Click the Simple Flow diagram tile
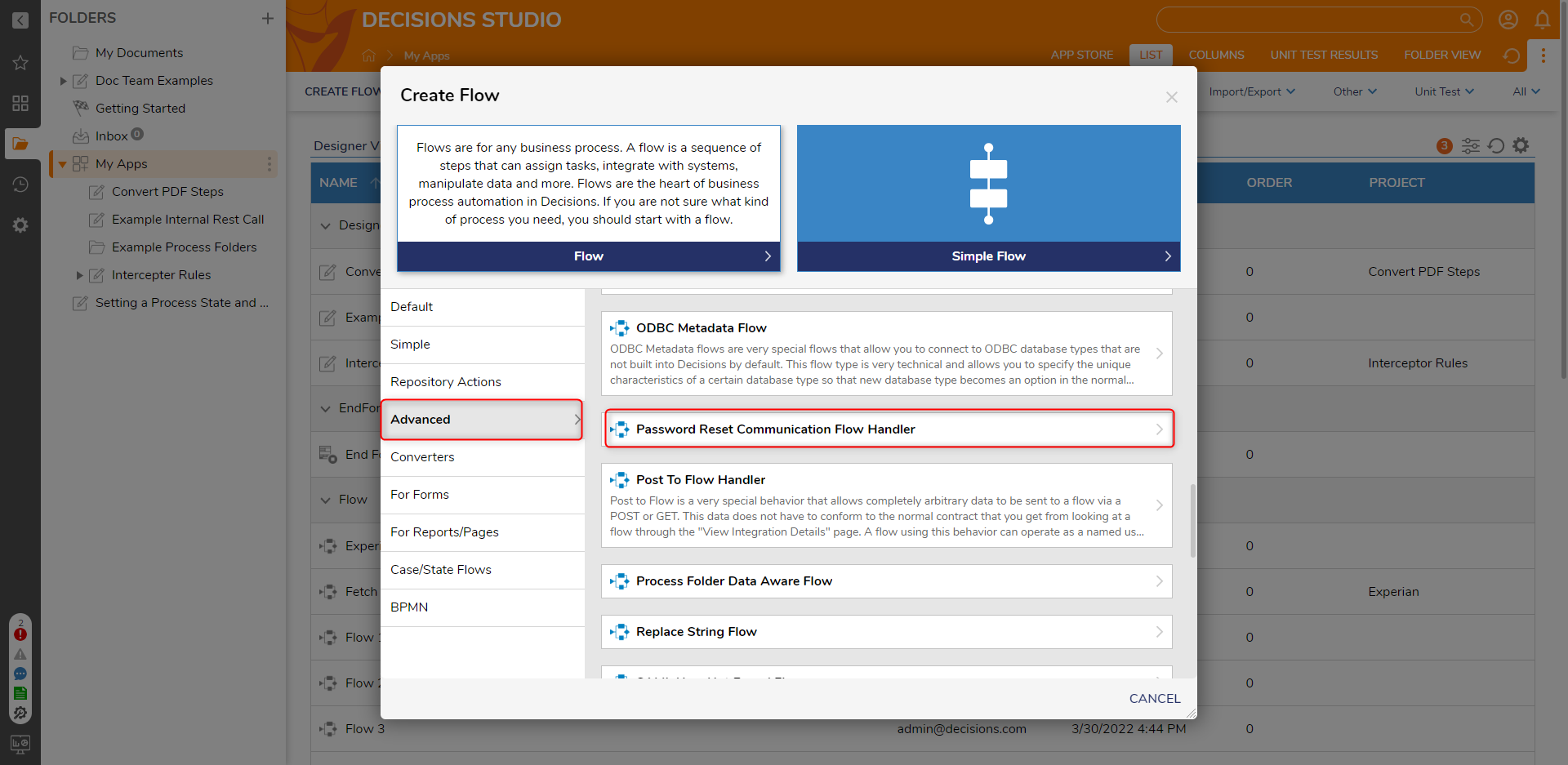 [x=988, y=183]
